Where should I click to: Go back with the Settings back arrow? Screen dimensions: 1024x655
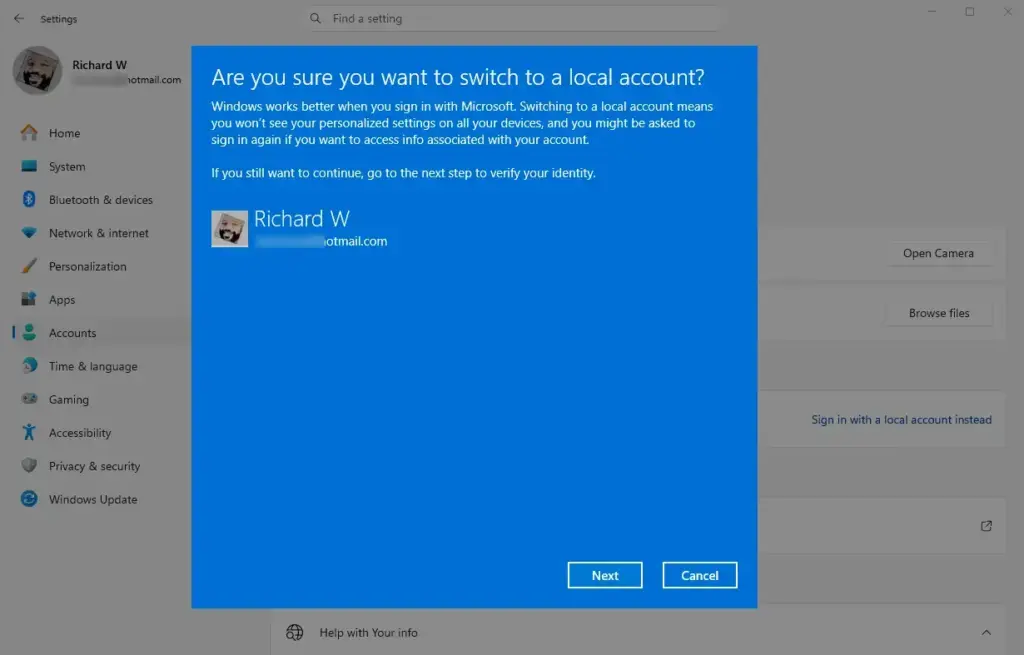click(18, 19)
